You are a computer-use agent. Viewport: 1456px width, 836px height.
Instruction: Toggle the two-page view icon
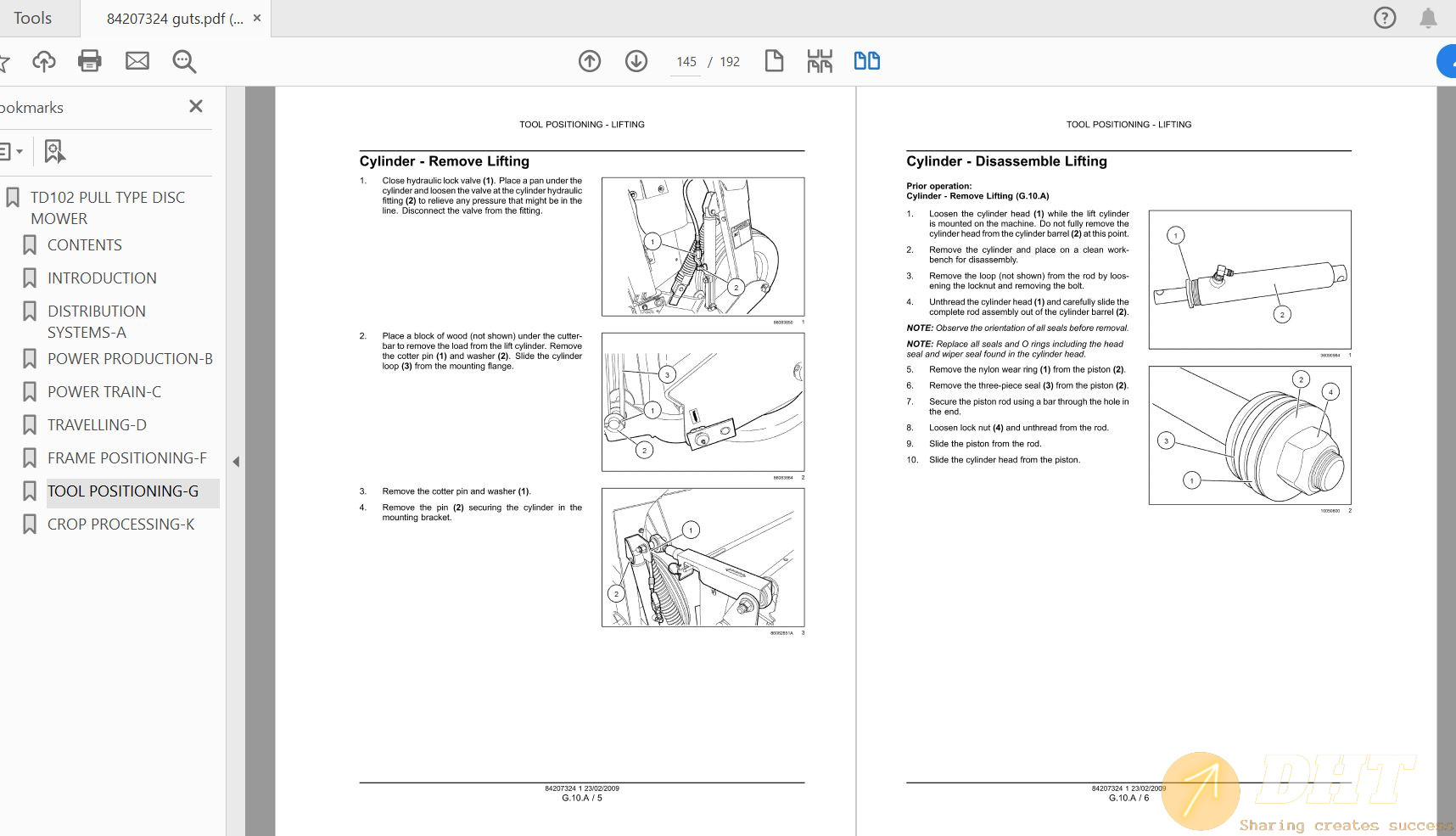coord(866,61)
